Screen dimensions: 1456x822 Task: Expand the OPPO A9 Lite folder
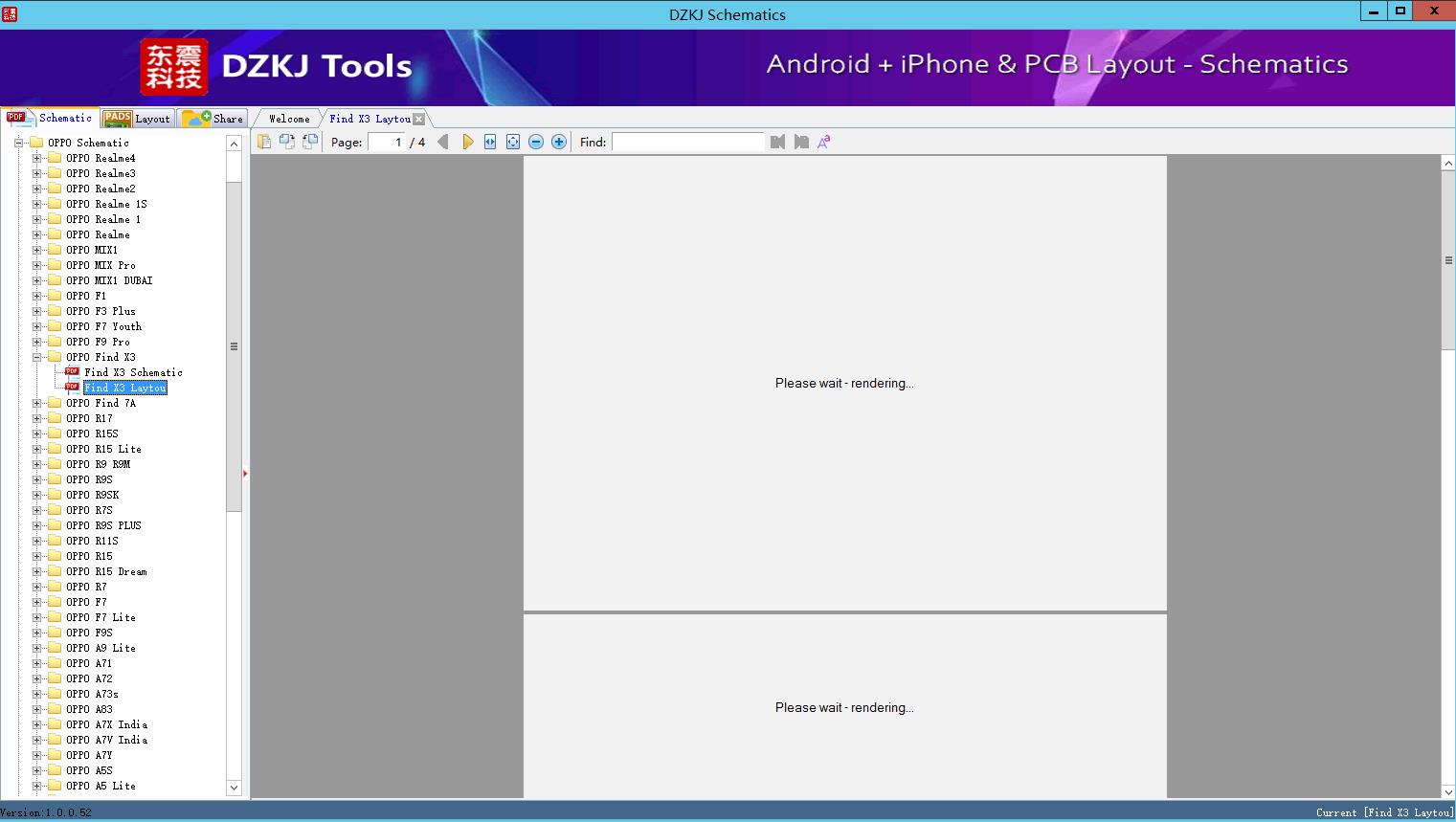pos(37,648)
